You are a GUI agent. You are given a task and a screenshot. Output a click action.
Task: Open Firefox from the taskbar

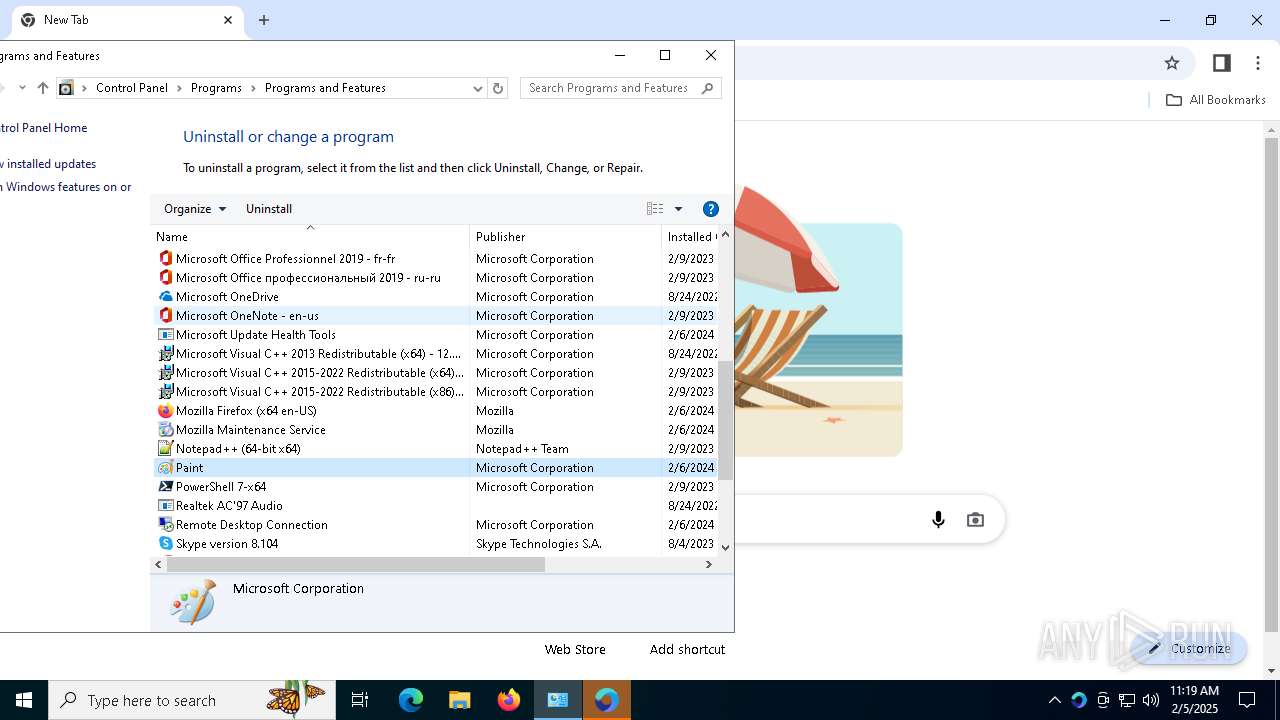click(x=509, y=700)
